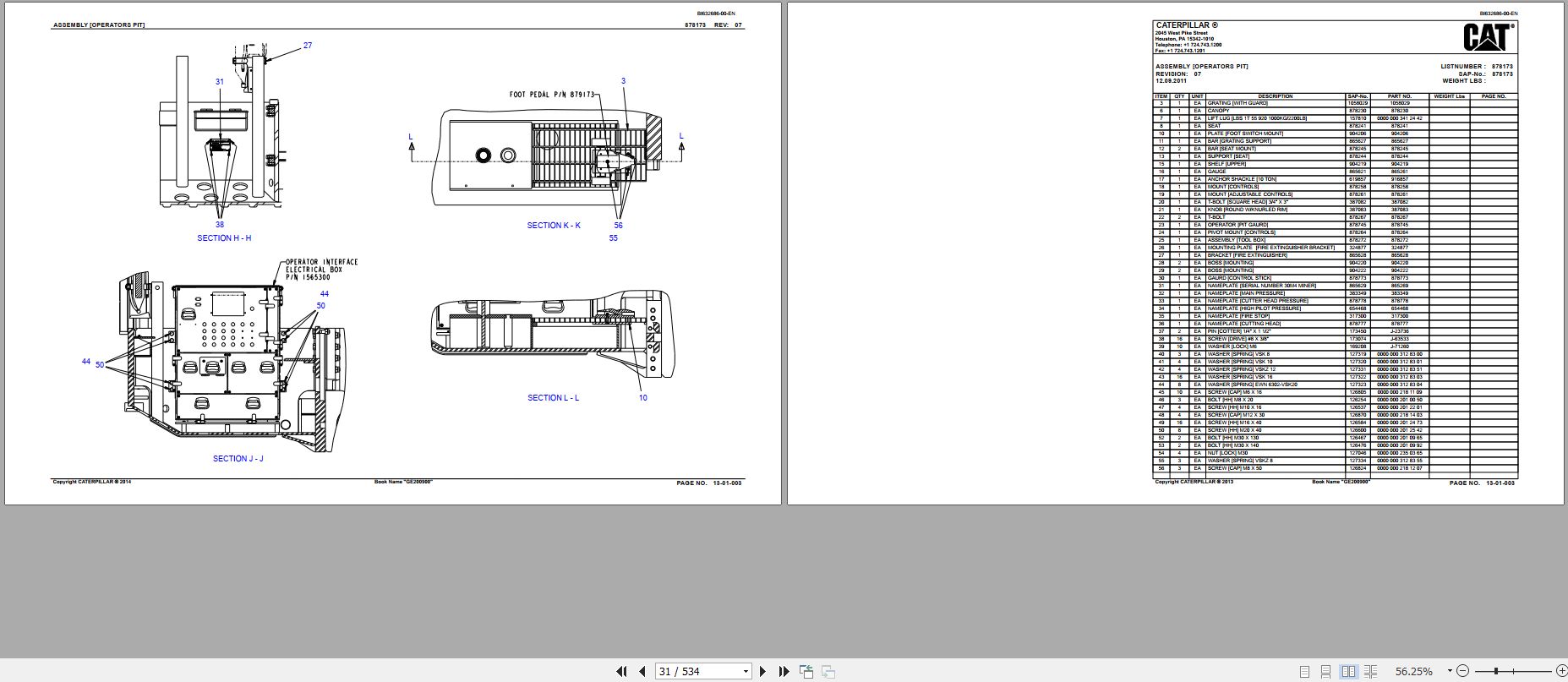Click the GAURD [CONTROL STICK] row
1568x682 pixels.
click(1336, 278)
